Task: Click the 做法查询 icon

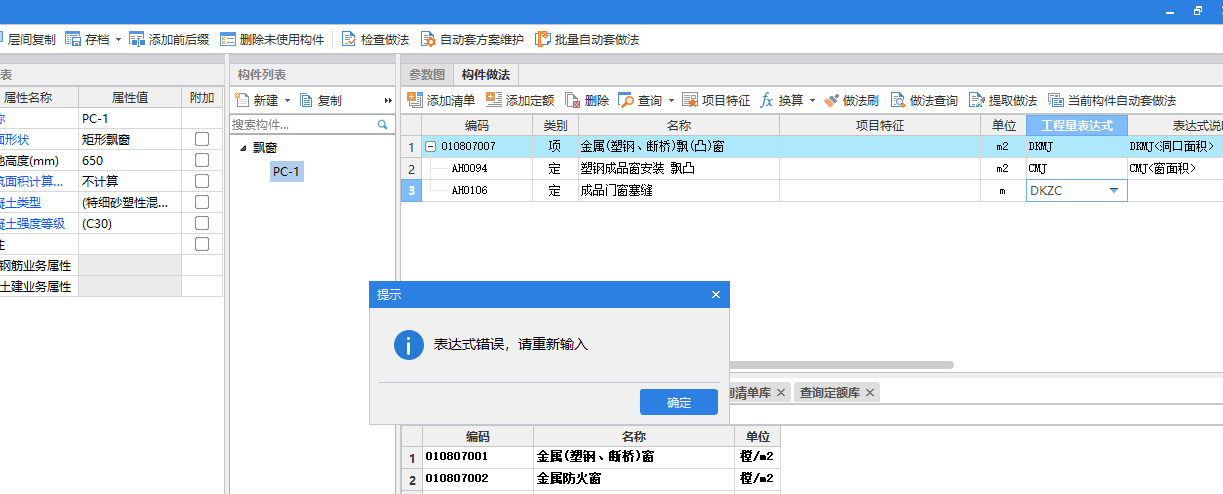Action: pyautogui.click(x=898, y=100)
